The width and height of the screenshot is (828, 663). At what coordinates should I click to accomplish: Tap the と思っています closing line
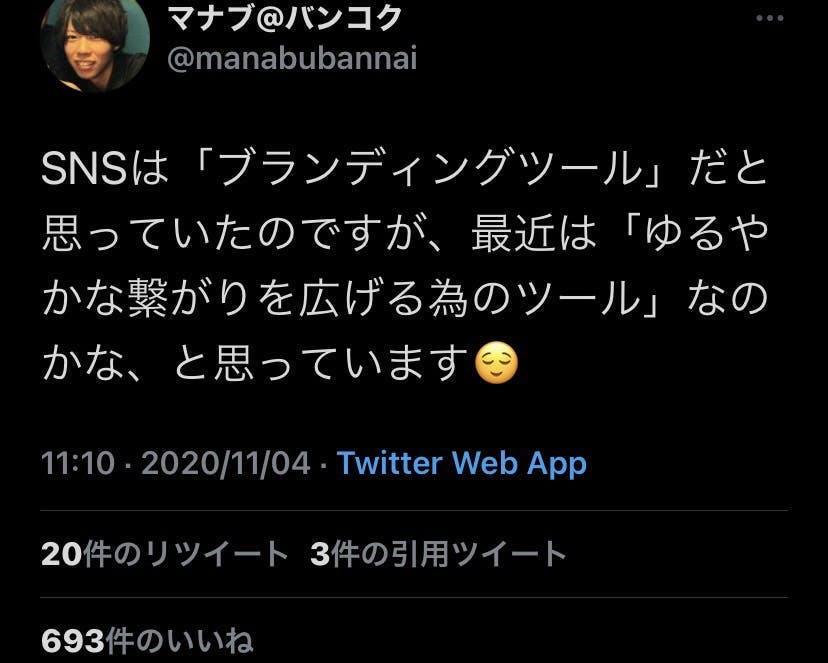tap(321, 364)
